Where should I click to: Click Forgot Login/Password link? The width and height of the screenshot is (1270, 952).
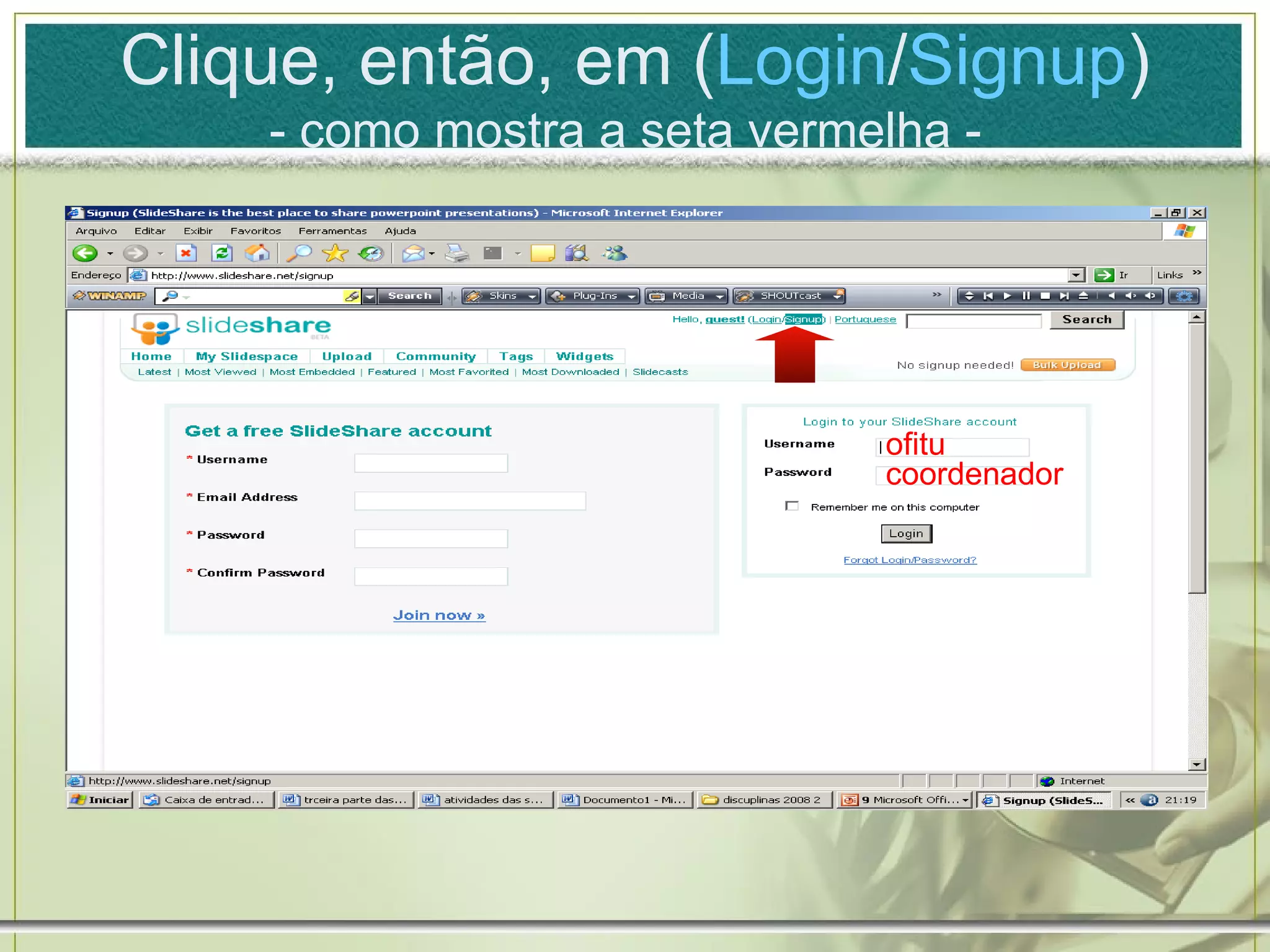pos(910,560)
